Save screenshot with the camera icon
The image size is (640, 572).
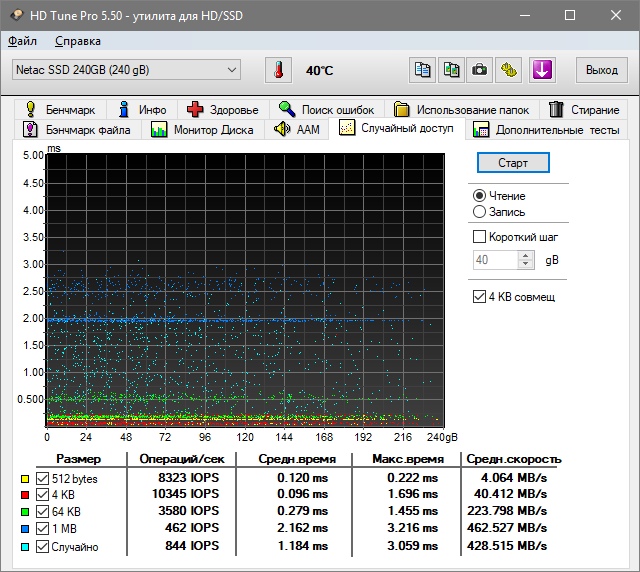480,70
